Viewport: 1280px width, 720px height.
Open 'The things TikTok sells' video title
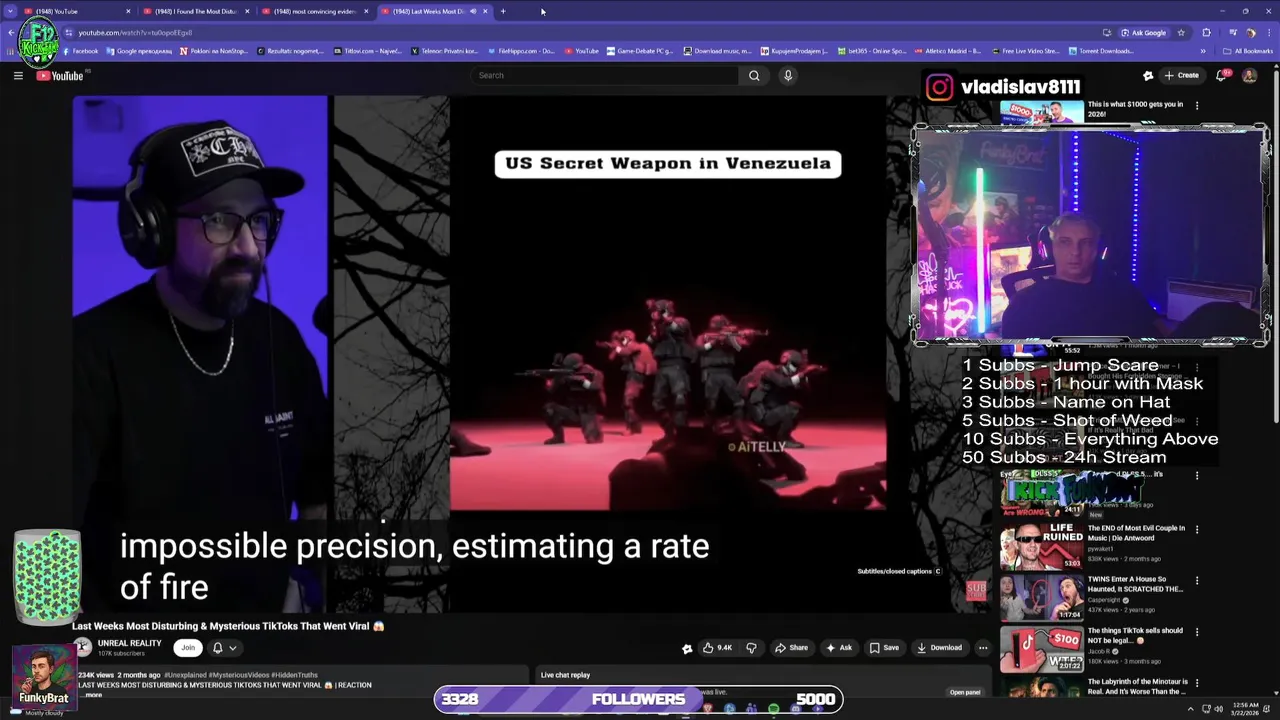click(x=1135, y=635)
